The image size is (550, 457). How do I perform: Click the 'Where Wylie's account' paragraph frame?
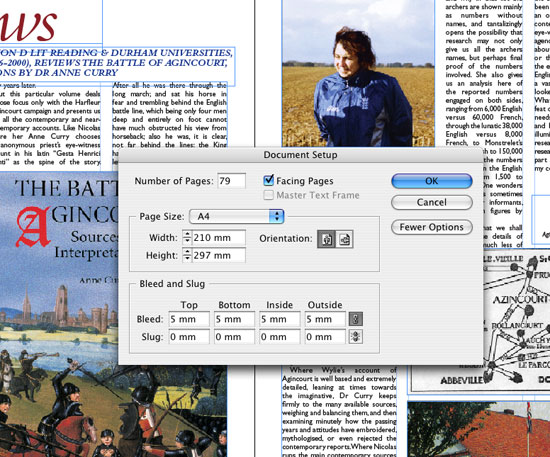click(x=339, y=411)
